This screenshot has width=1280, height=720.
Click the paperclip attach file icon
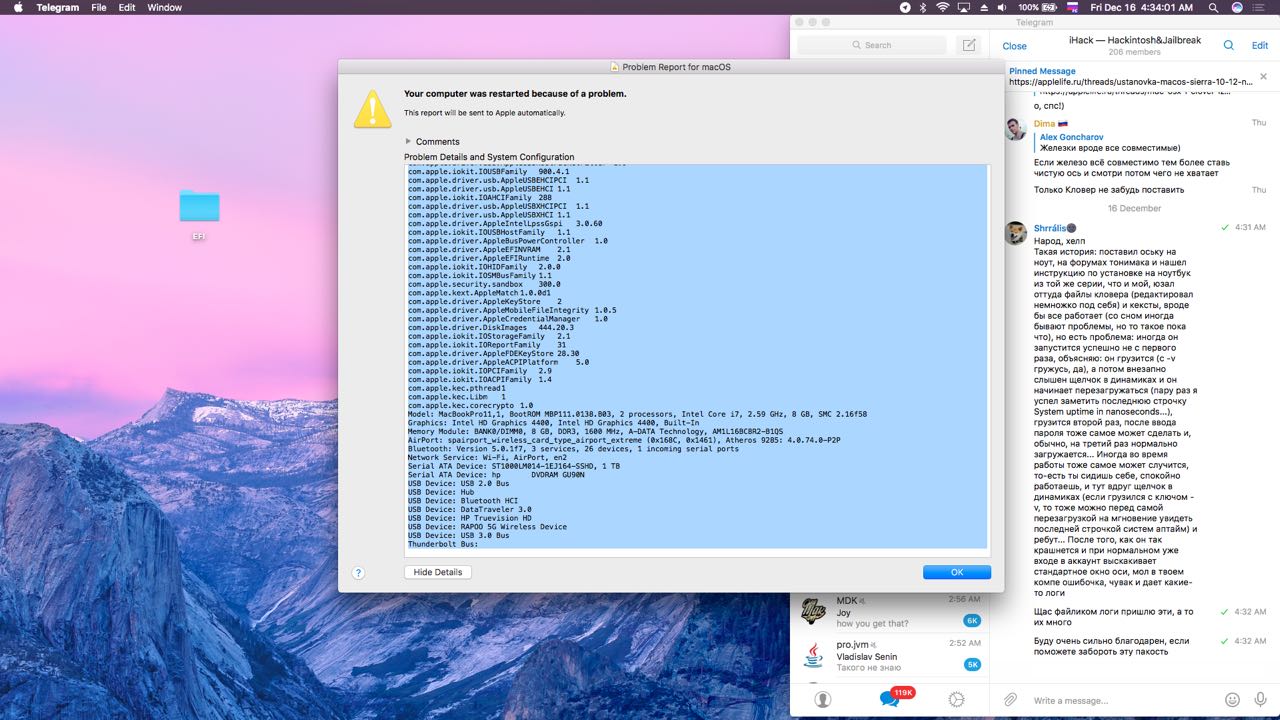(x=1011, y=699)
